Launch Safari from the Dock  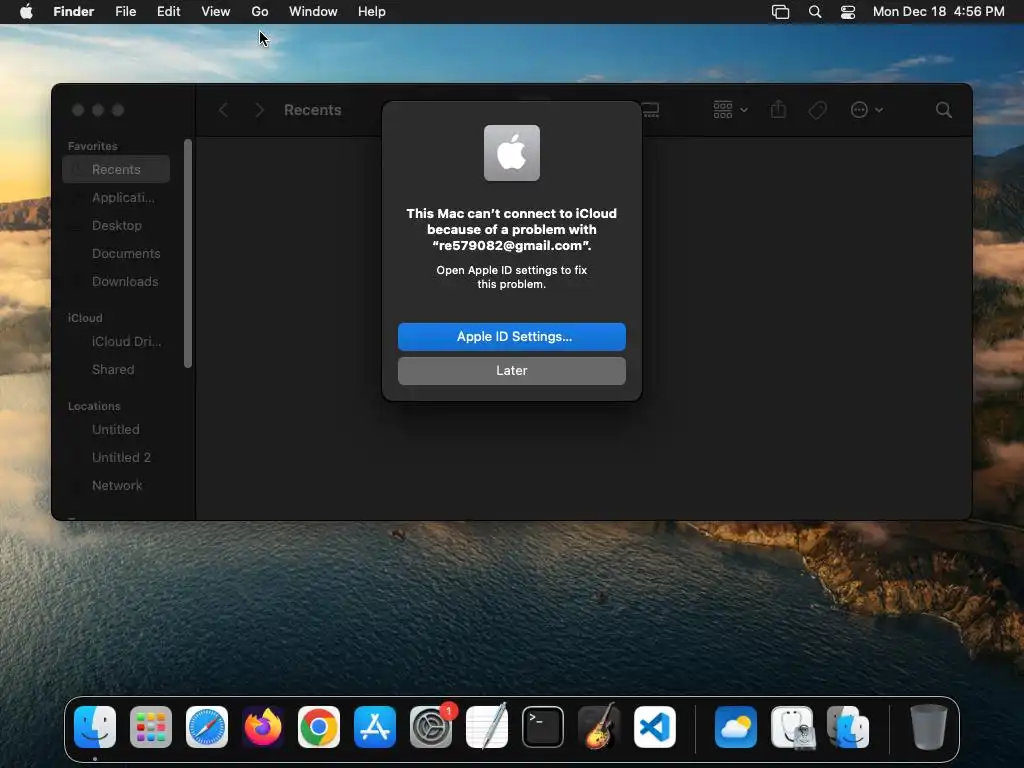click(207, 727)
